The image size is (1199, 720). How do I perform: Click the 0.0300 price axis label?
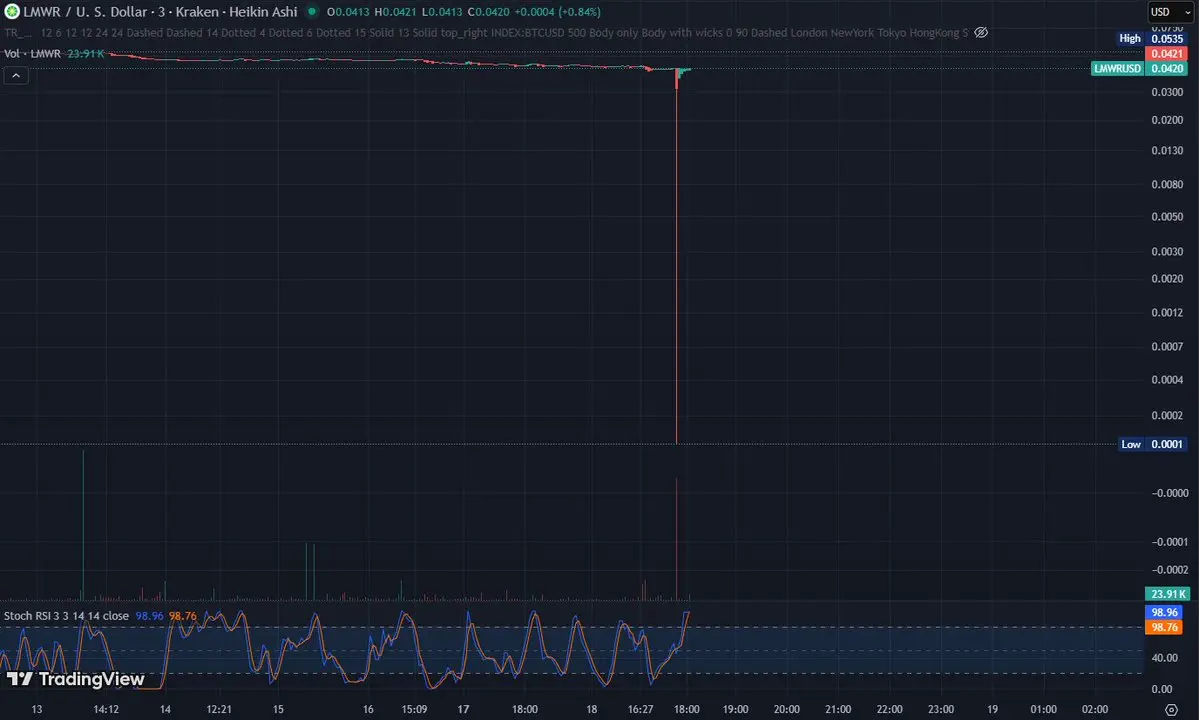click(1167, 92)
